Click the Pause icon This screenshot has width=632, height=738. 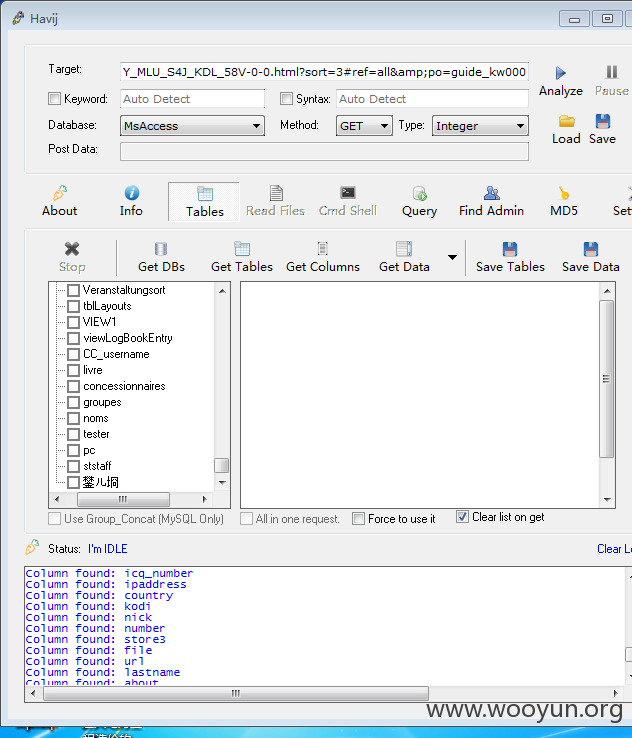(611, 72)
